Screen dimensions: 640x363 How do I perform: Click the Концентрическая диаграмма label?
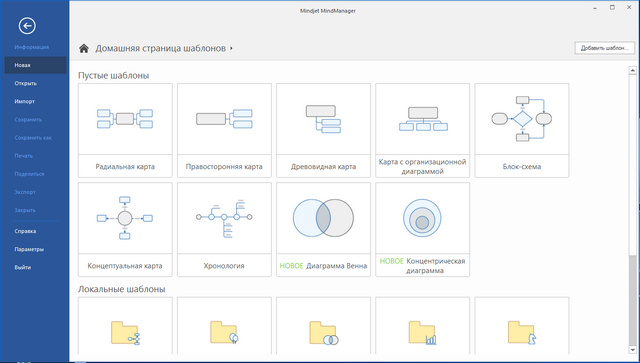(x=436, y=266)
